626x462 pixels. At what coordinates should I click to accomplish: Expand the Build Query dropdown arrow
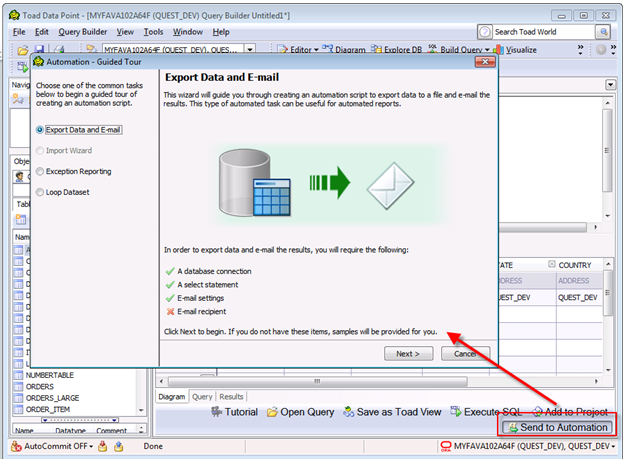(487, 50)
